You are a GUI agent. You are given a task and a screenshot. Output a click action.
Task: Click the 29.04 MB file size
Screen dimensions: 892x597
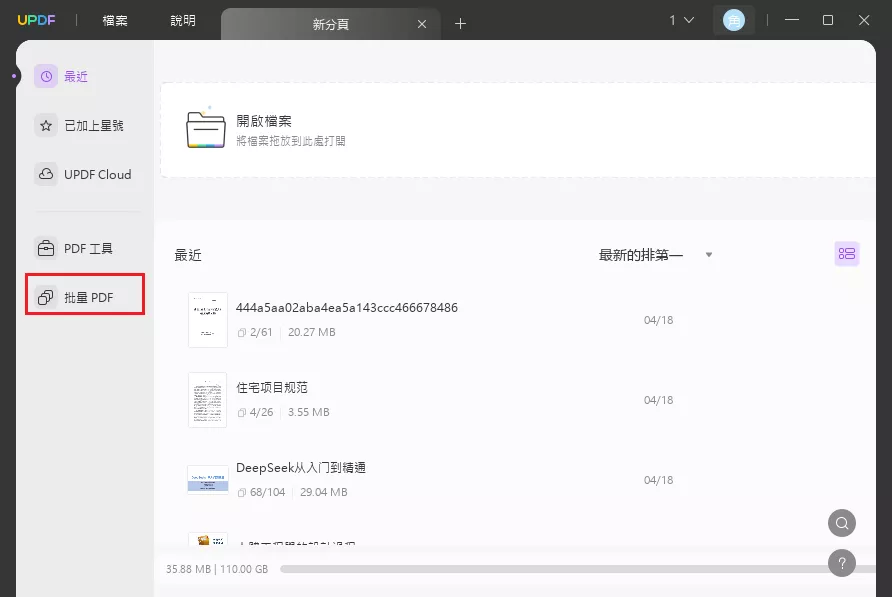point(324,492)
